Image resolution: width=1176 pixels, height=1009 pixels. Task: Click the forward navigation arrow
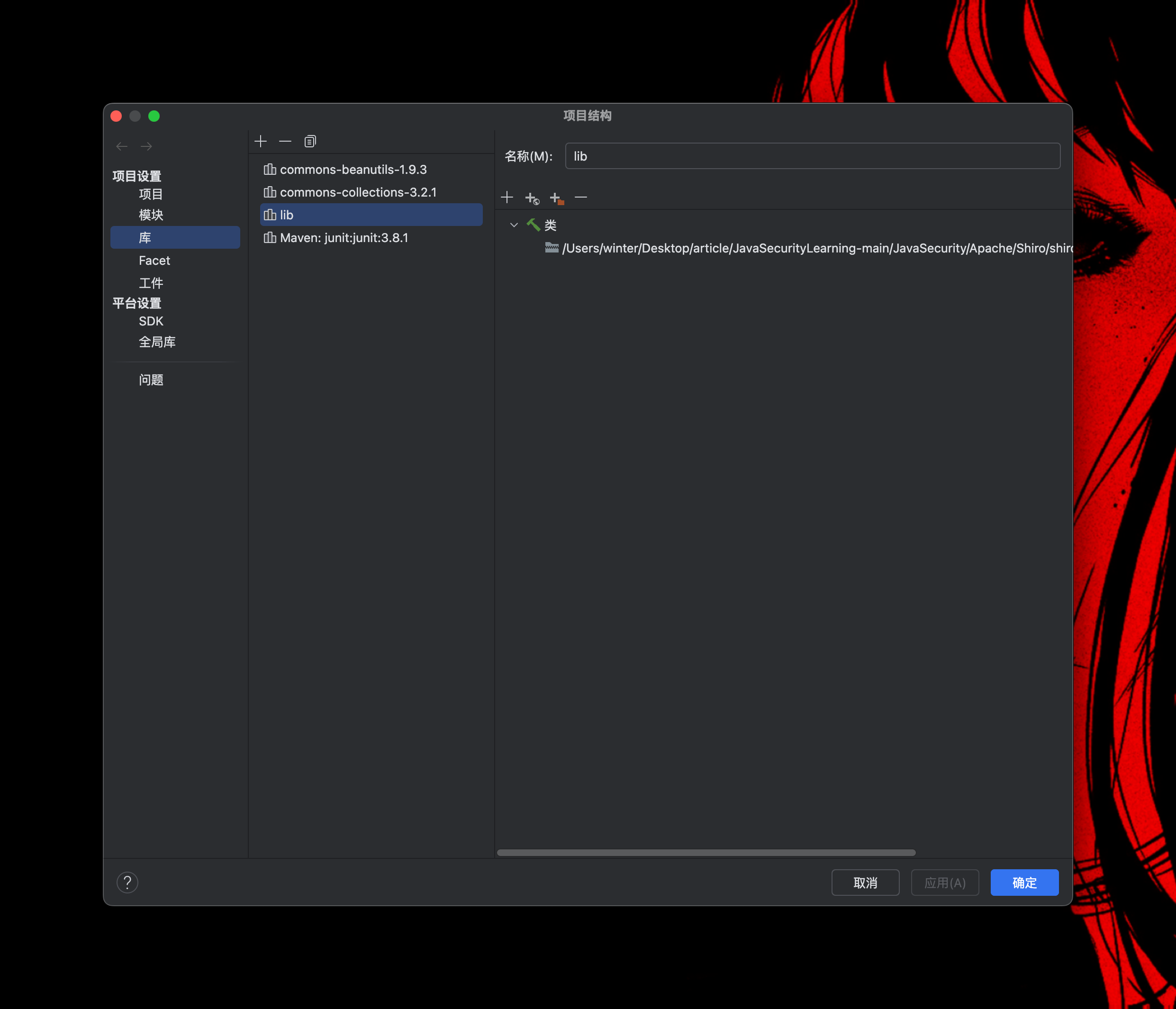146,146
